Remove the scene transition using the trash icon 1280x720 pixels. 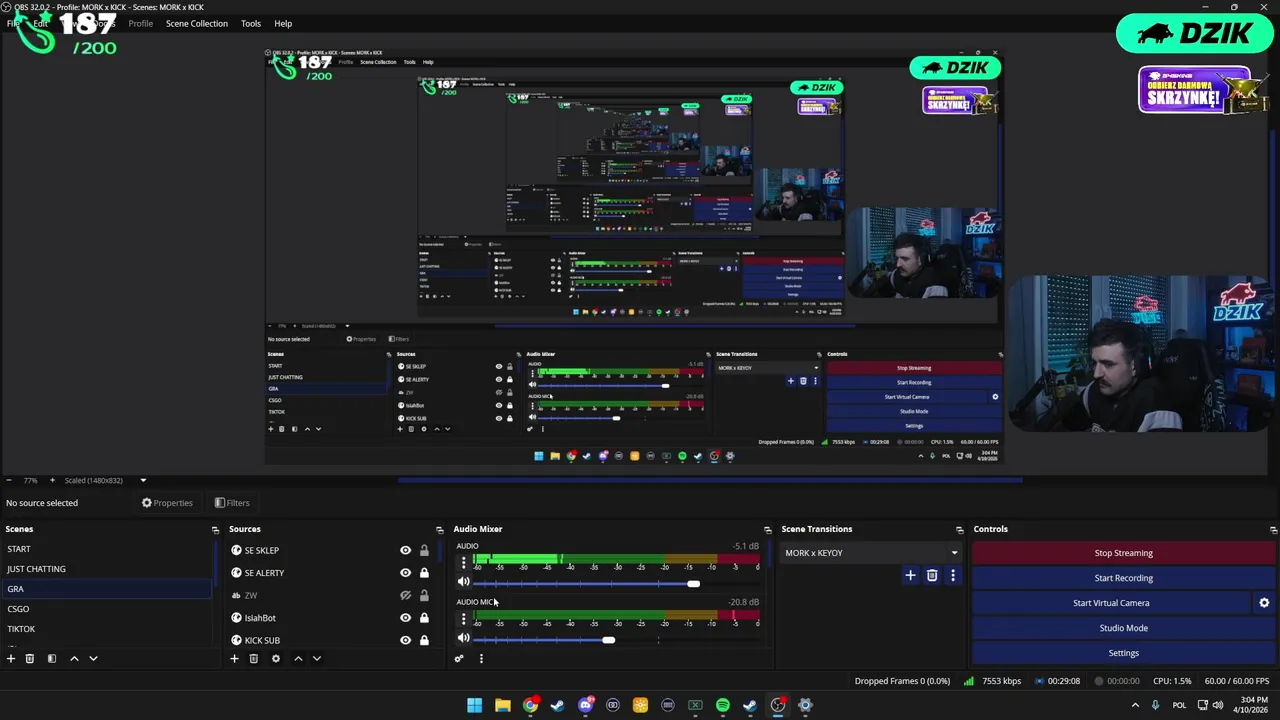tap(932, 575)
